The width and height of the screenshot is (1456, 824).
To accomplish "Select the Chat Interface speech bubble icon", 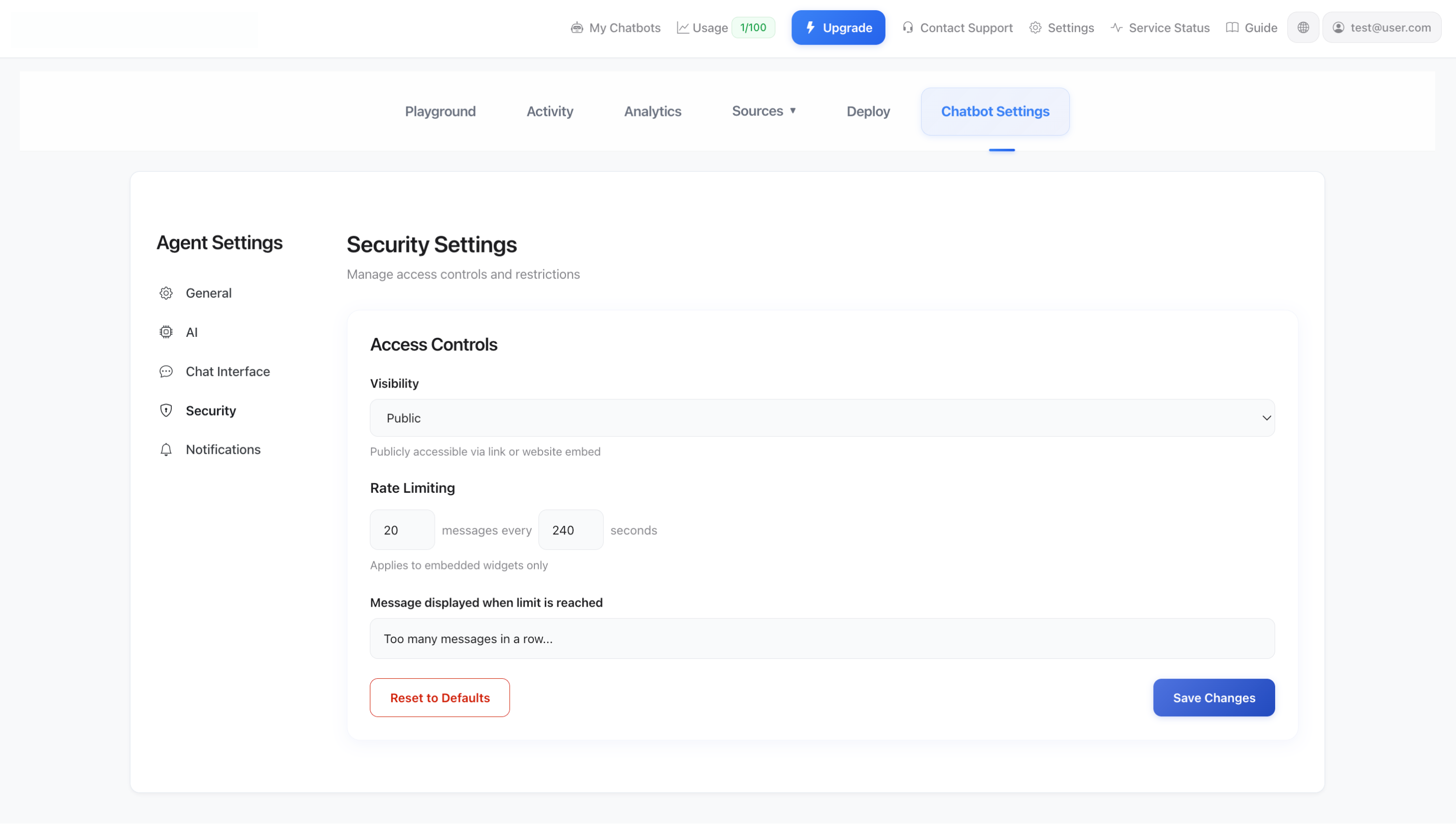I will click(166, 371).
